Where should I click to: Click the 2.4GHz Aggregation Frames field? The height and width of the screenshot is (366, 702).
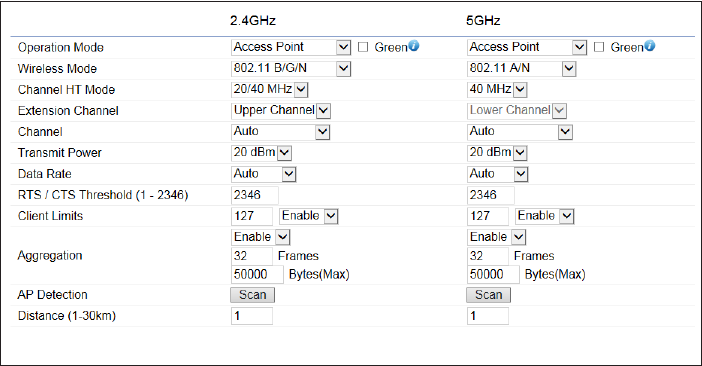click(x=252, y=256)
